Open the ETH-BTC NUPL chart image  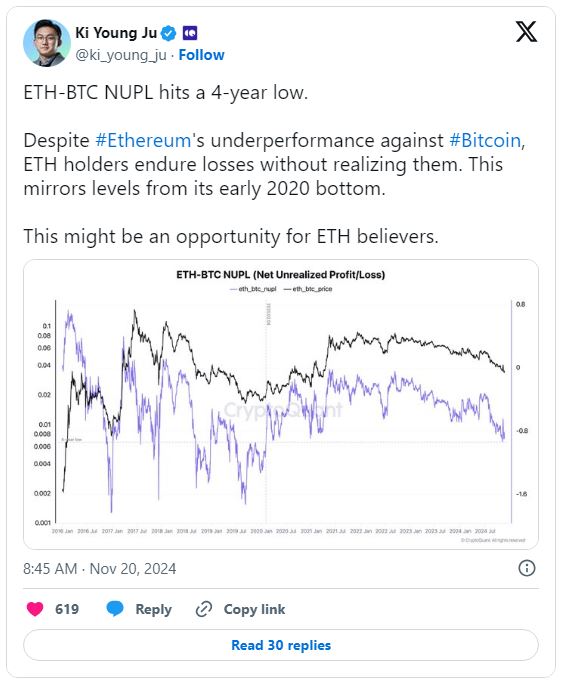[281, 404]
